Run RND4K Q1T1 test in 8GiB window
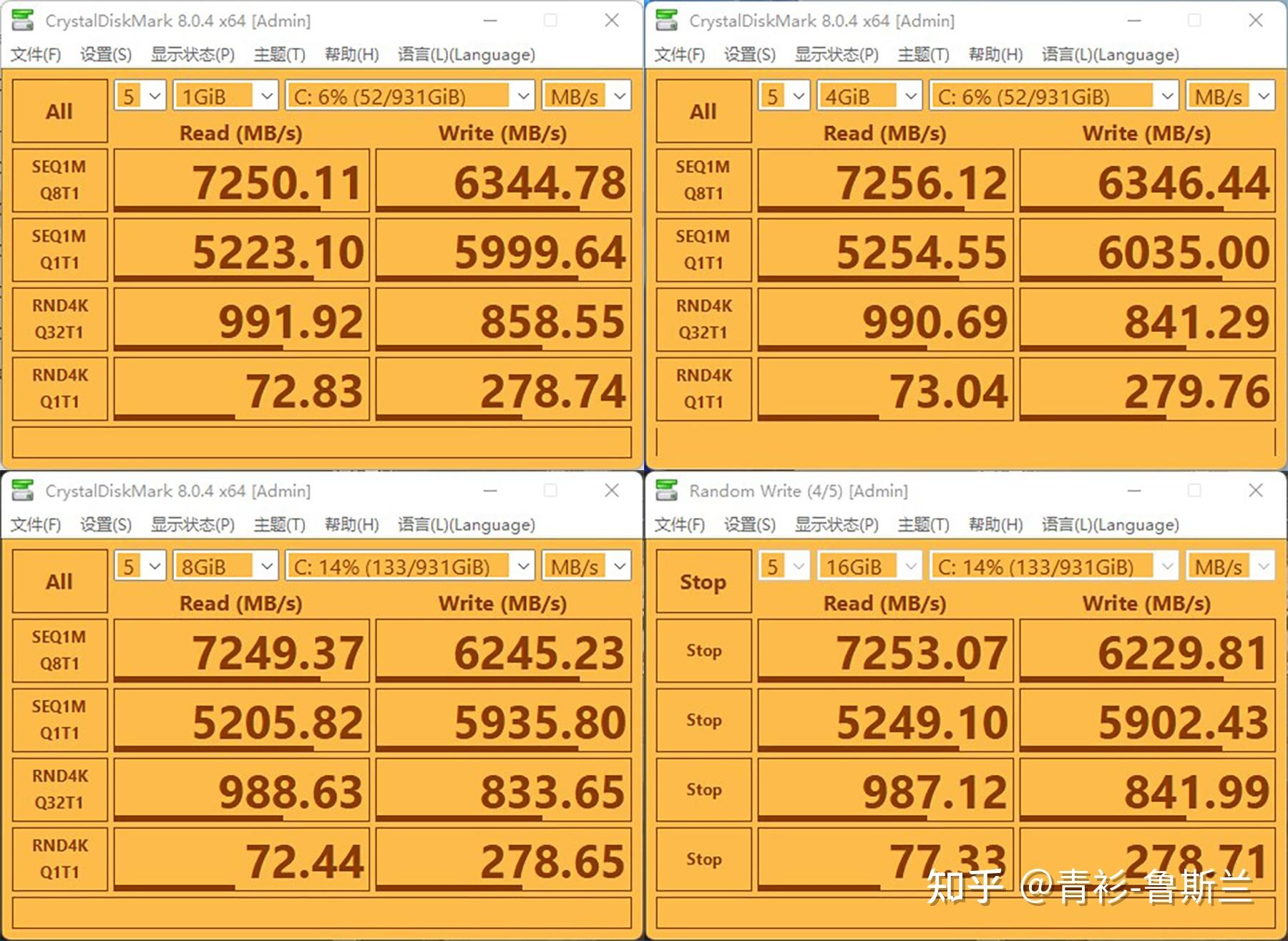The width and height of the screenshot is (1288, 941). (59, 859)
